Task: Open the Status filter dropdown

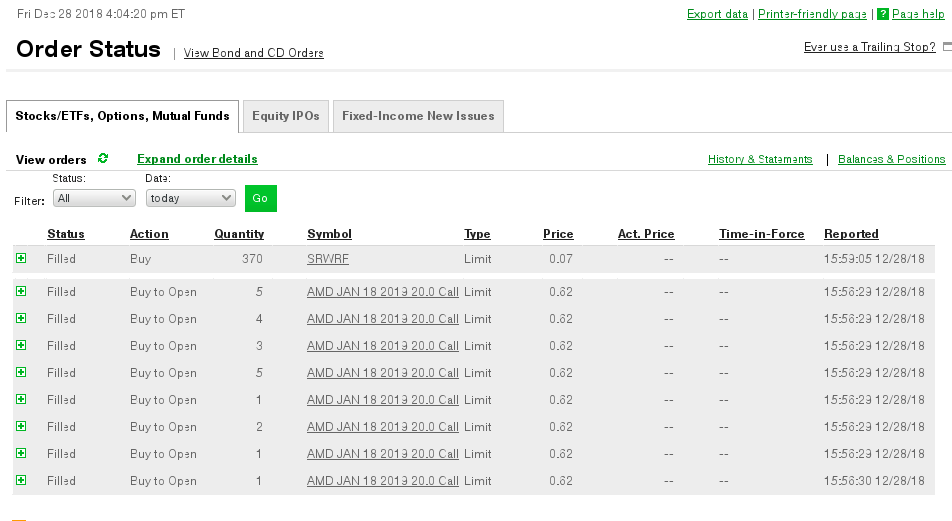Action: tap(95, 198)
